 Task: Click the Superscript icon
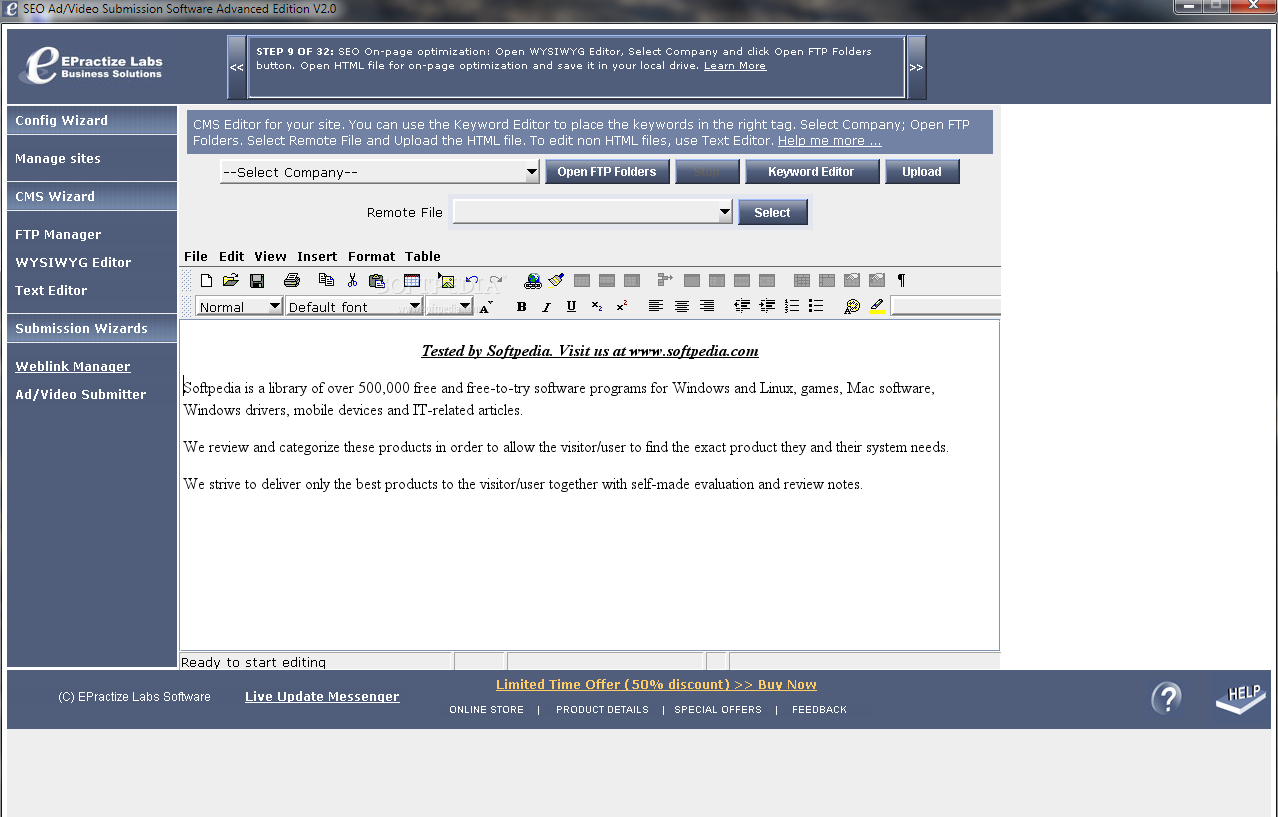[622, 307]
